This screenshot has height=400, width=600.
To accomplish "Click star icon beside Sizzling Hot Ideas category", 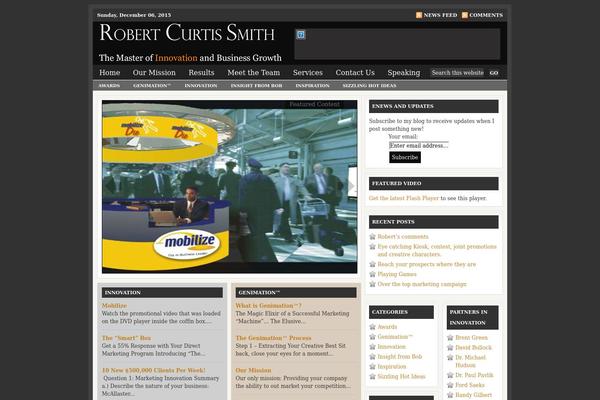I will coord(372,377).
